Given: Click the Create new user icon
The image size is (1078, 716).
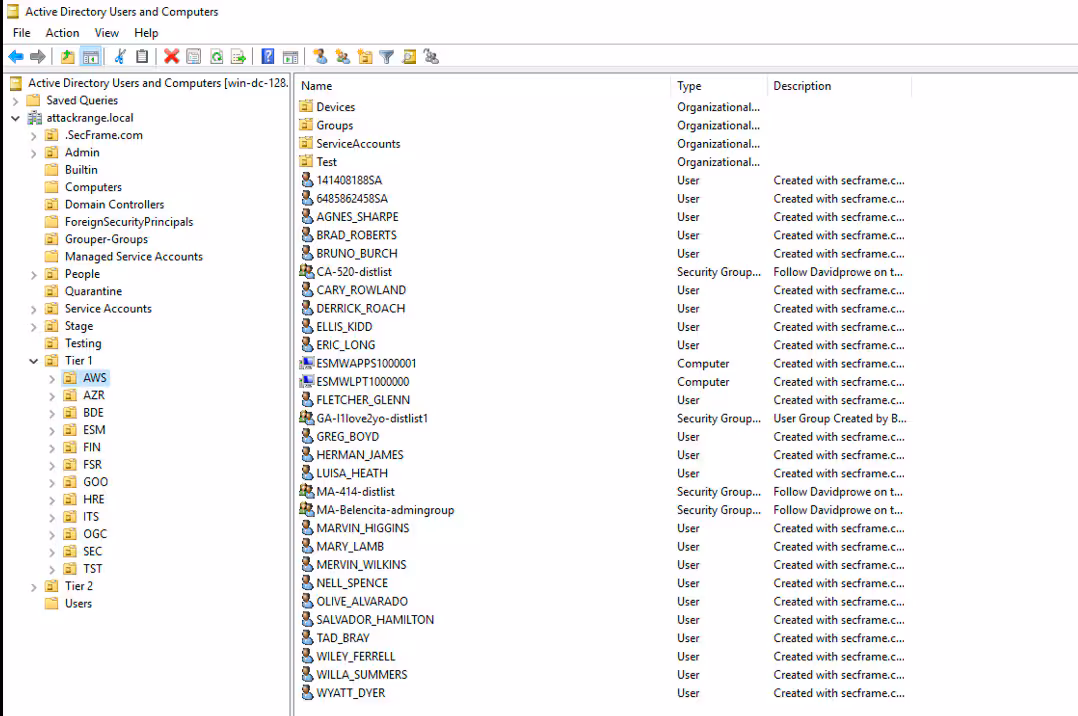Looking at the screenshot, I should tap(320, 57).
